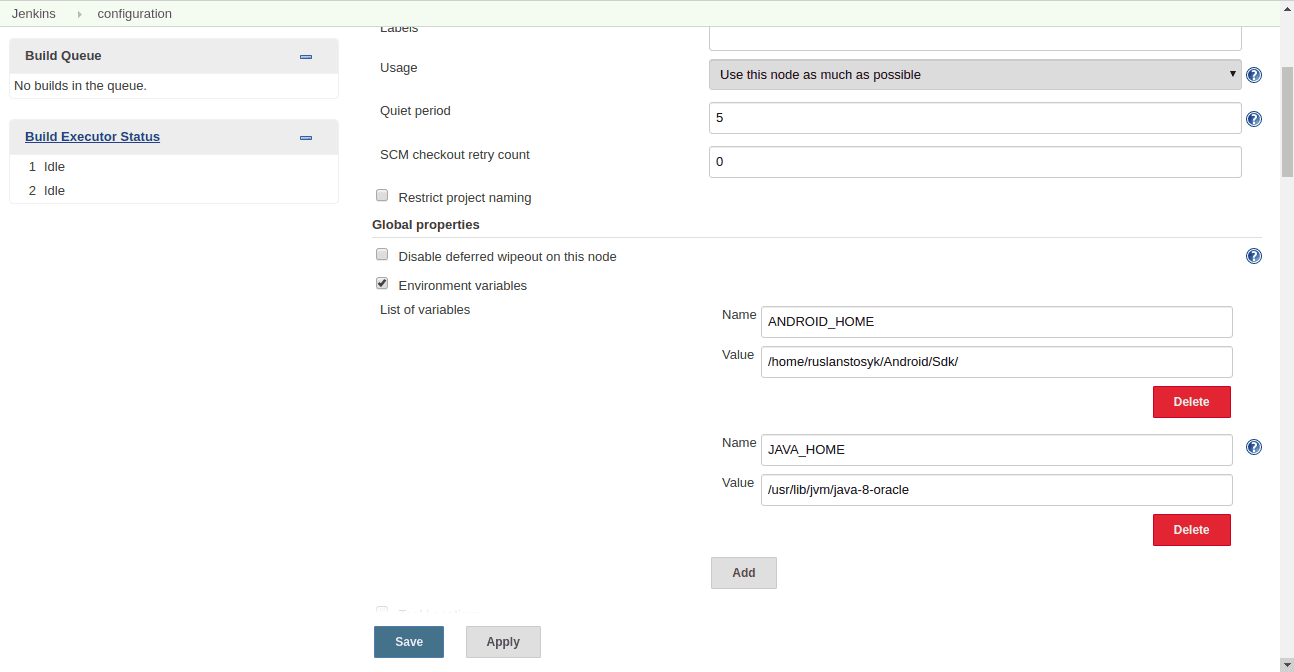This screenshot has height=672, width=1294.
Task: Collapse the Build Executor Status panel
Action: (306, 138)
